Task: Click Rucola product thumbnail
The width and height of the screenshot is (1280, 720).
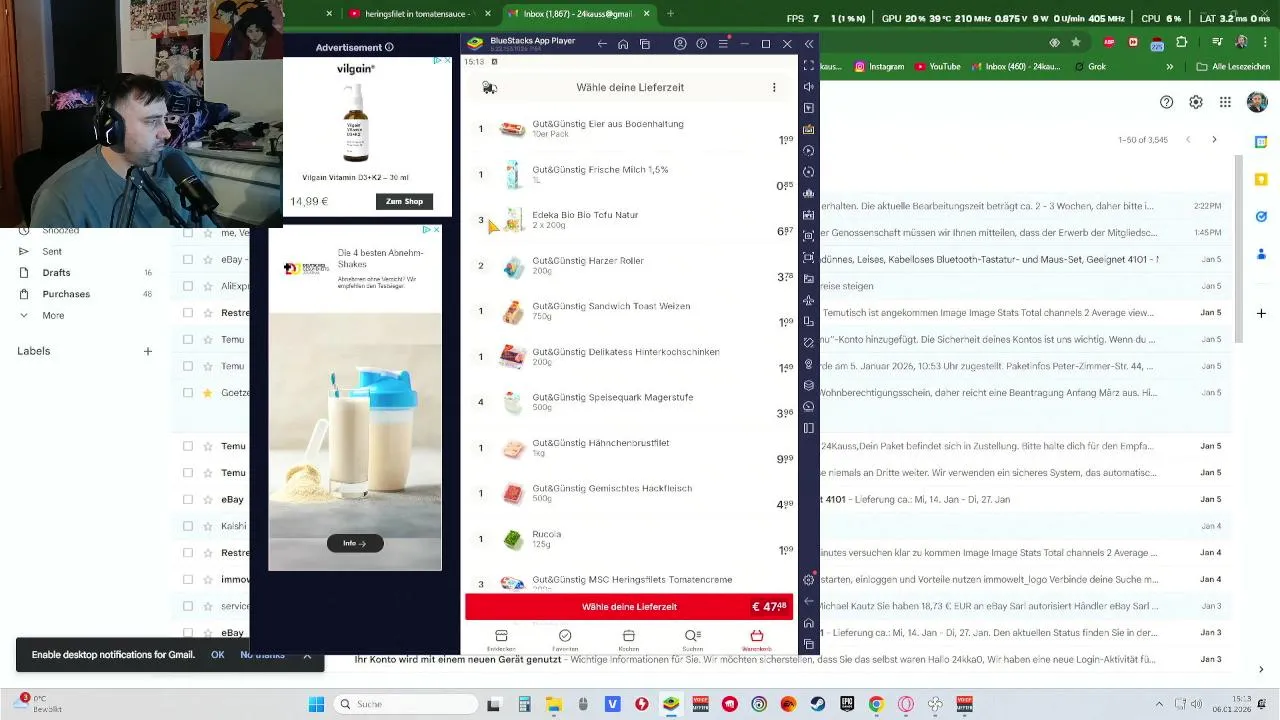Action: [x=513, y=540]
